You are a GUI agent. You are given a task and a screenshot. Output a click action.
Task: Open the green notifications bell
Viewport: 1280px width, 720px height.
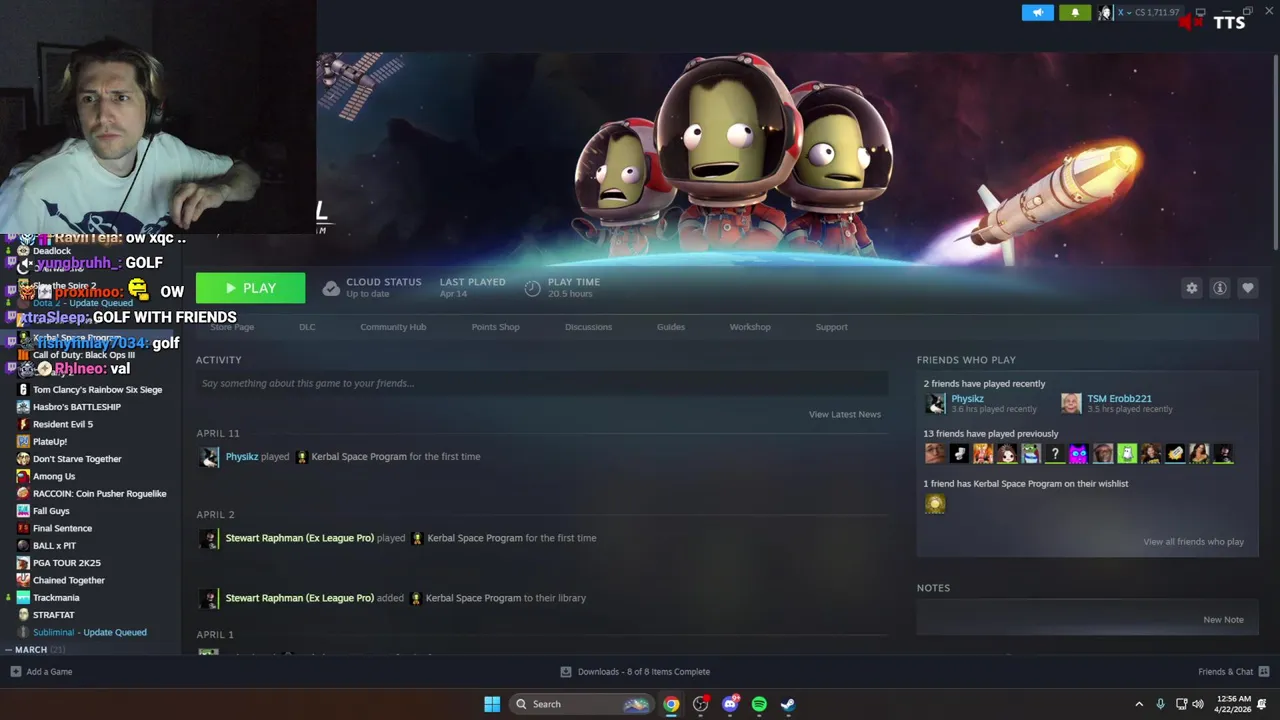coord(1075,13)
